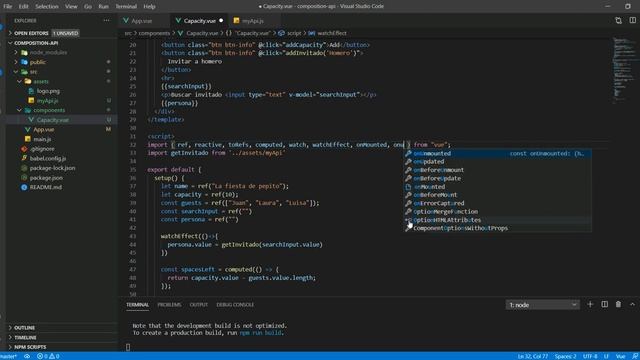Select the Capacity.vue editor tab
Image resolution: width=640 pixels, height=360 pixels.
[x=200, y=21]
